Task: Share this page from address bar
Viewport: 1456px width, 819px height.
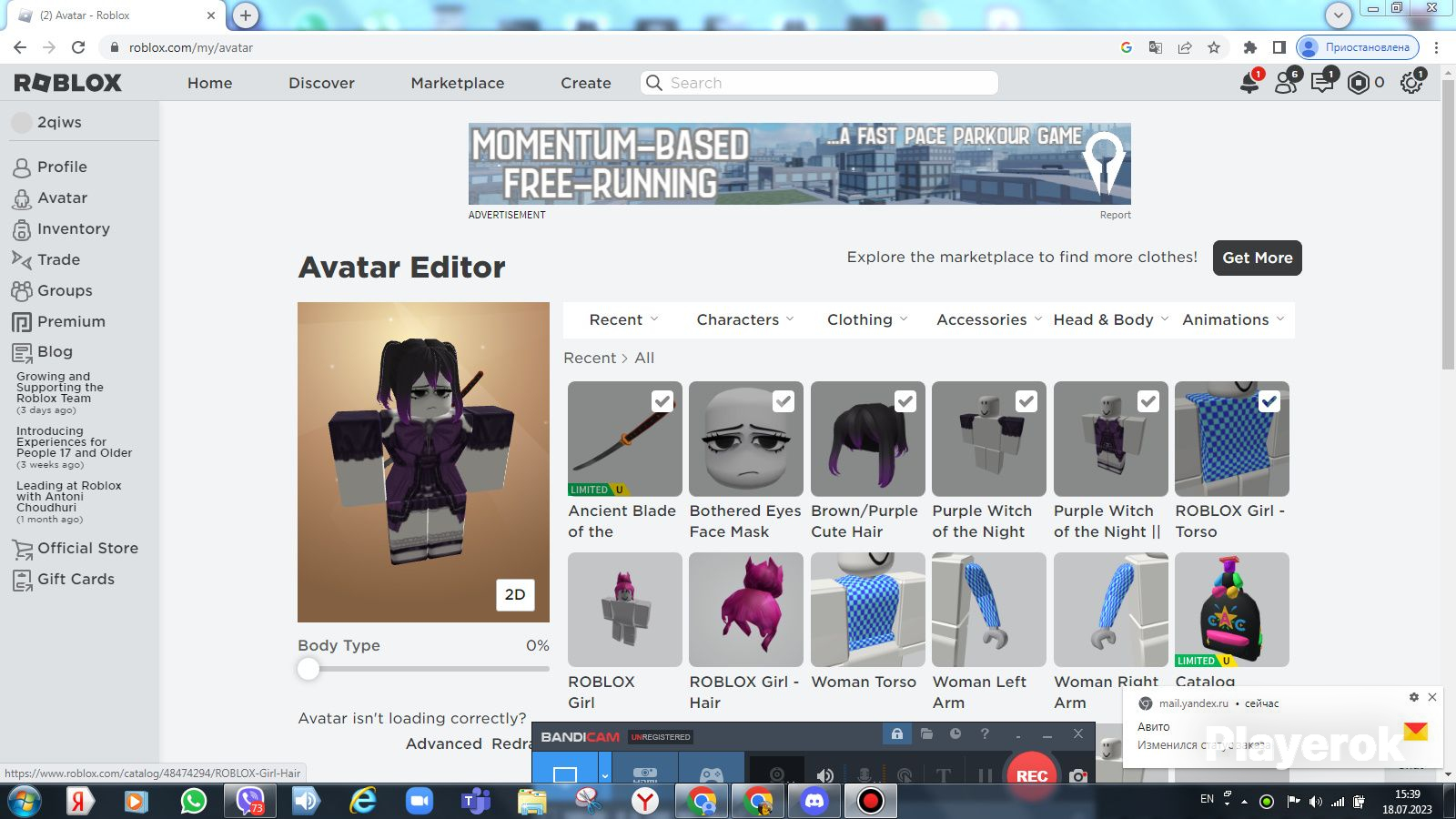Action: point(1185,47)
